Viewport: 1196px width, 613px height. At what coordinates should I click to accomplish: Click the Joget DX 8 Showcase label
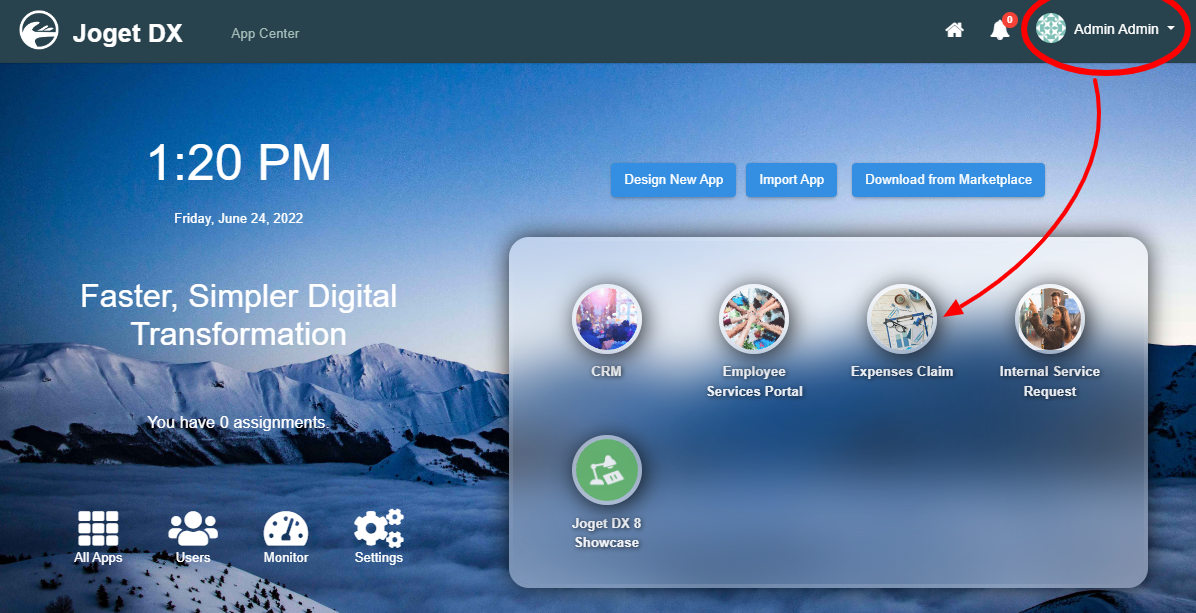[x=606, y=533]
